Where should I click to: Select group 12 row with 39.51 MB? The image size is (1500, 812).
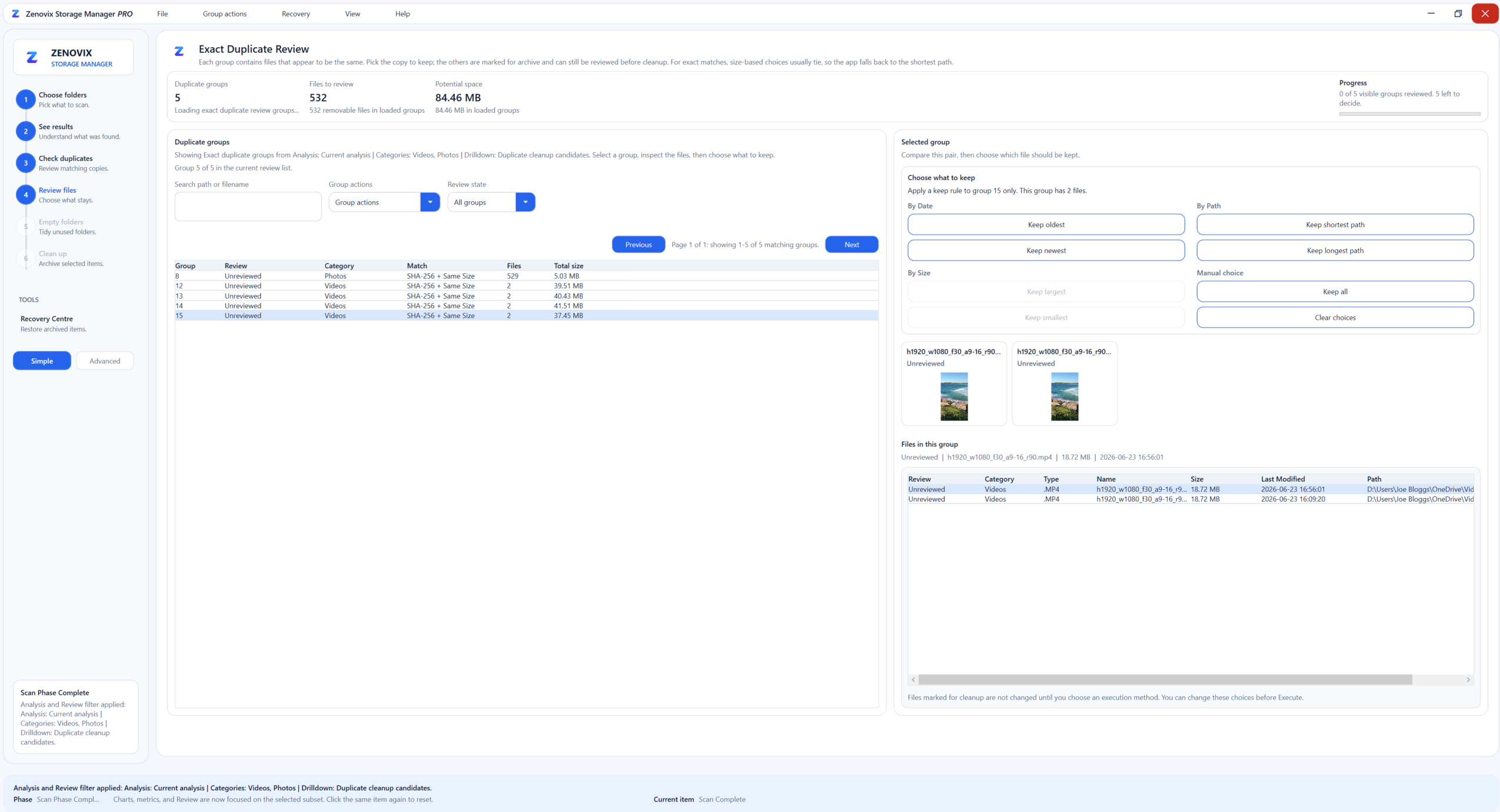coord(526,286)
